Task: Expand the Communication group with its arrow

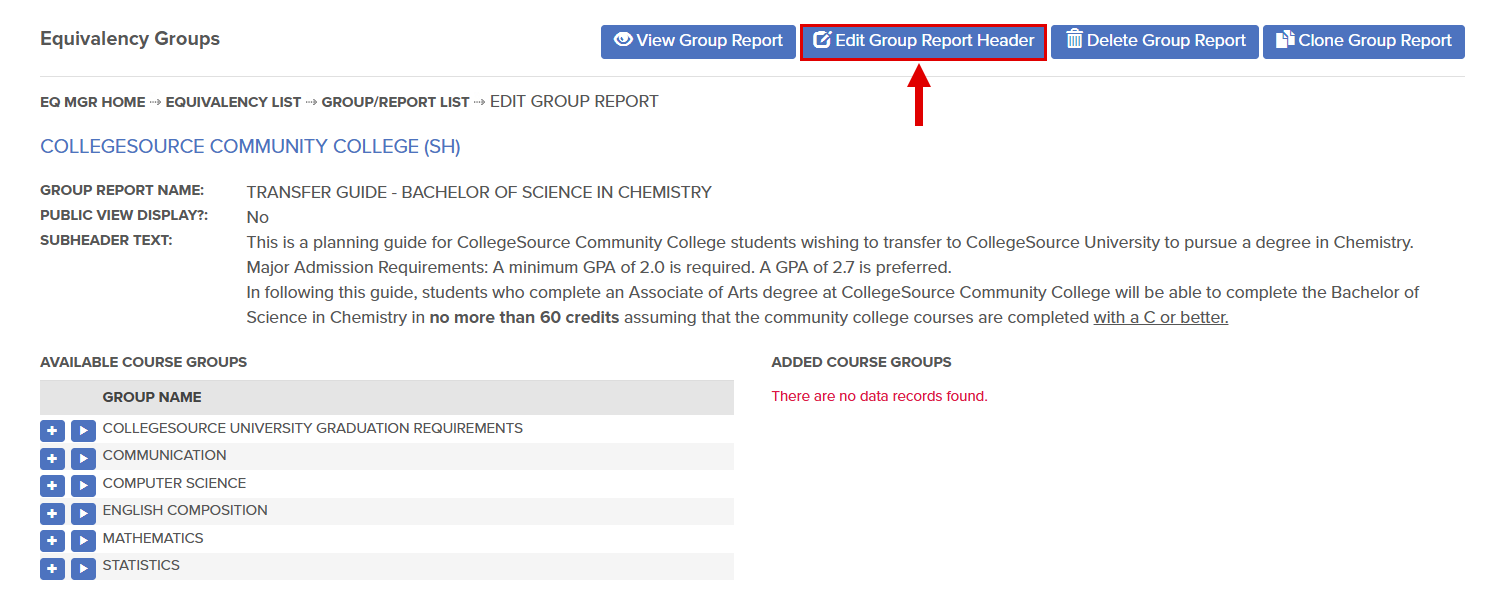Action: [83, 459]
